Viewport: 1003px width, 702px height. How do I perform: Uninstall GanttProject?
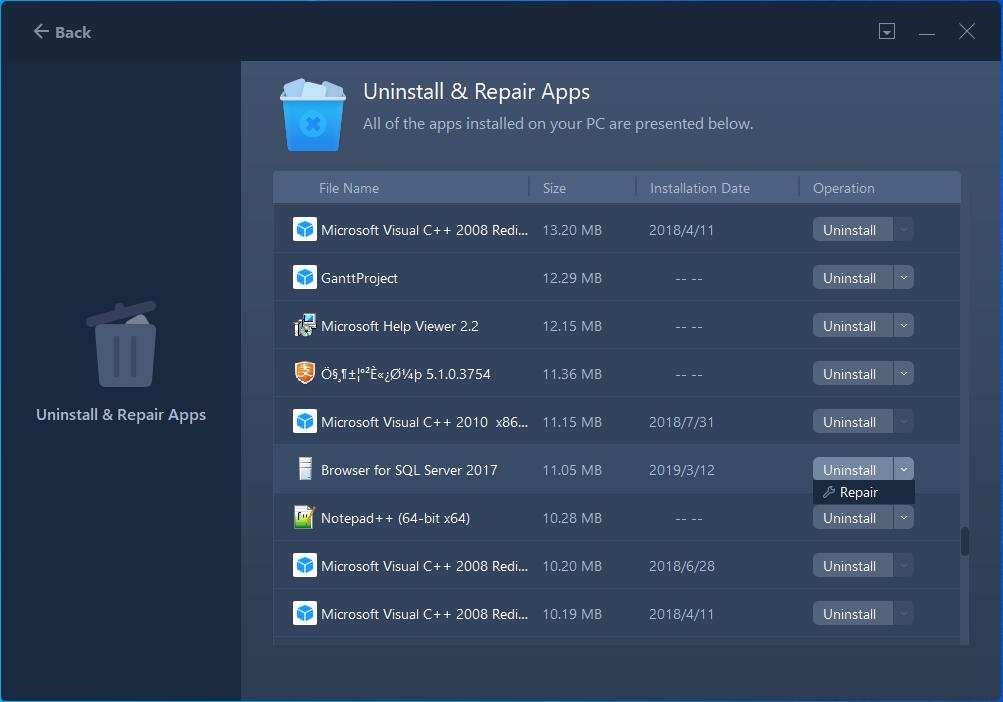852,278
